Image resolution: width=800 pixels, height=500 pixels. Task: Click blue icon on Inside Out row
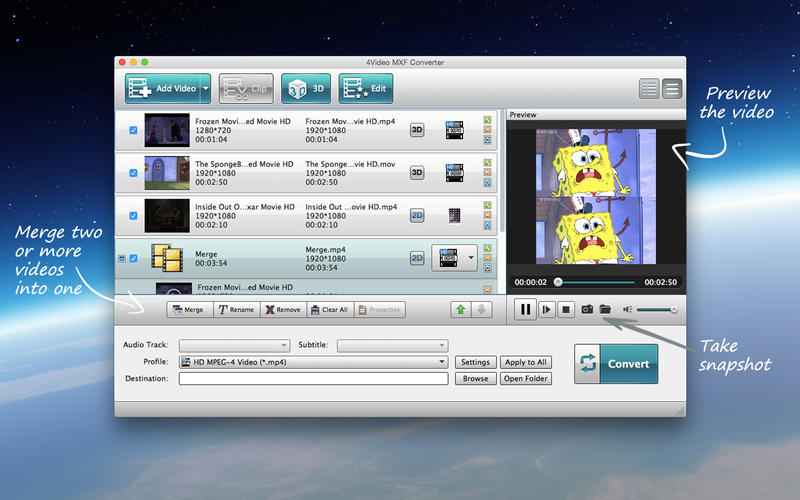pyautogui.click(x=487, y=225)
